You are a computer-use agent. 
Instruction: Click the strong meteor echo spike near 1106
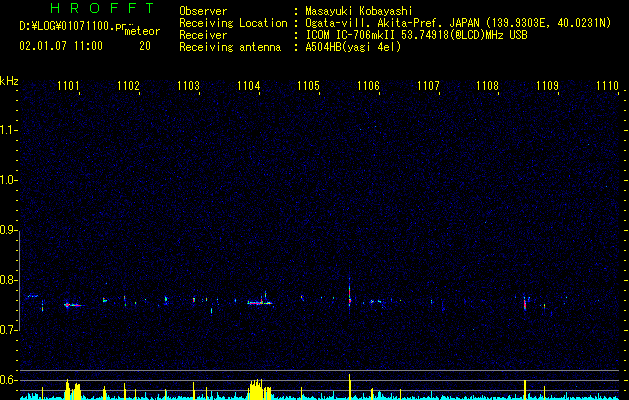[349, 290]
